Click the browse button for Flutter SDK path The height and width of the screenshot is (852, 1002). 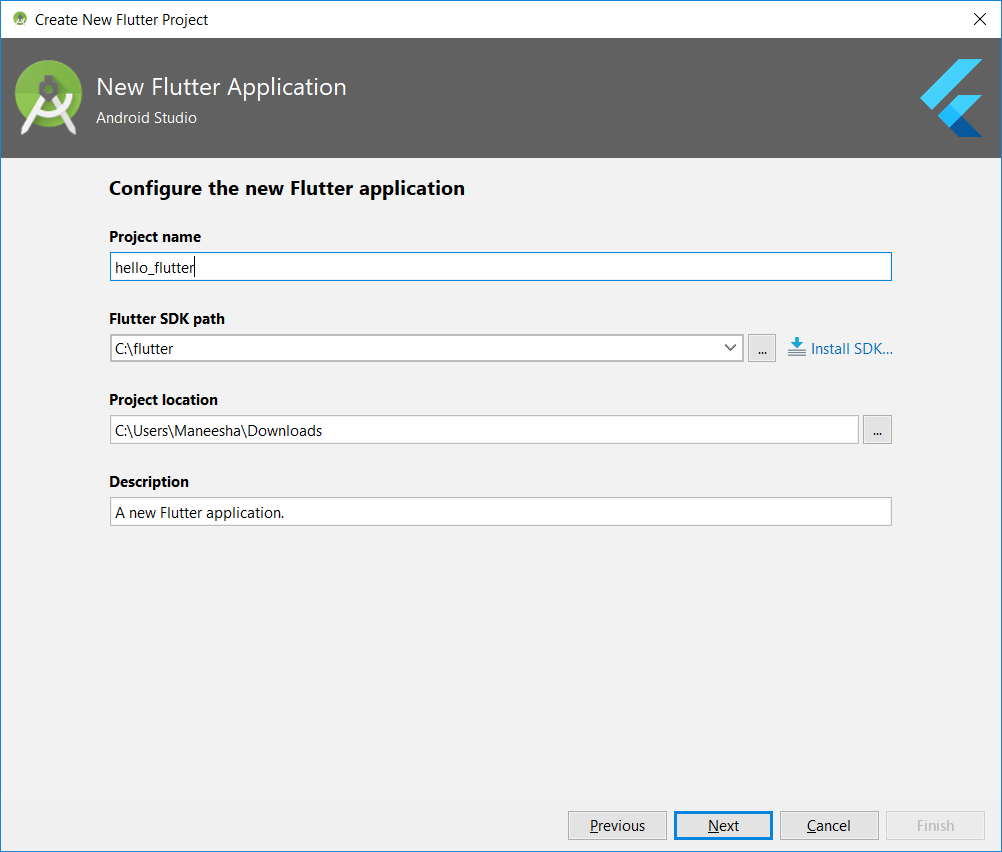[761, 347]
